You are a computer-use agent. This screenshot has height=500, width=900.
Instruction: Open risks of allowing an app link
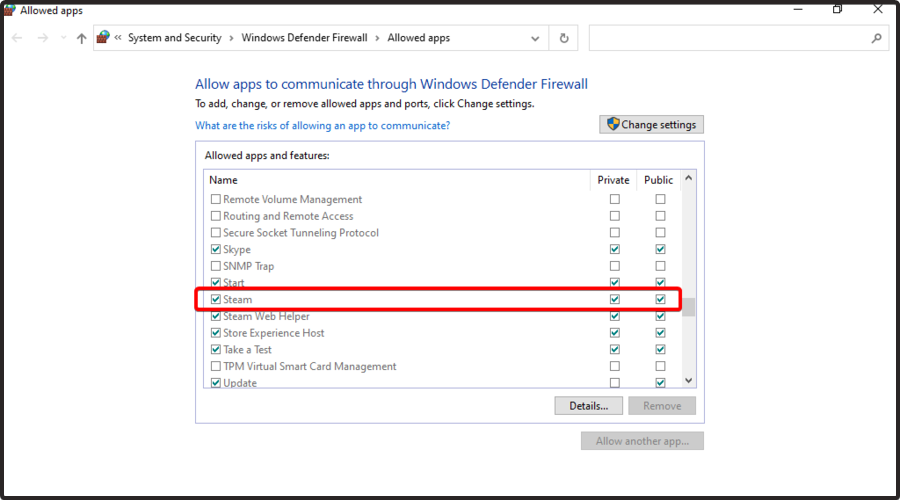(x=323, y=125)
